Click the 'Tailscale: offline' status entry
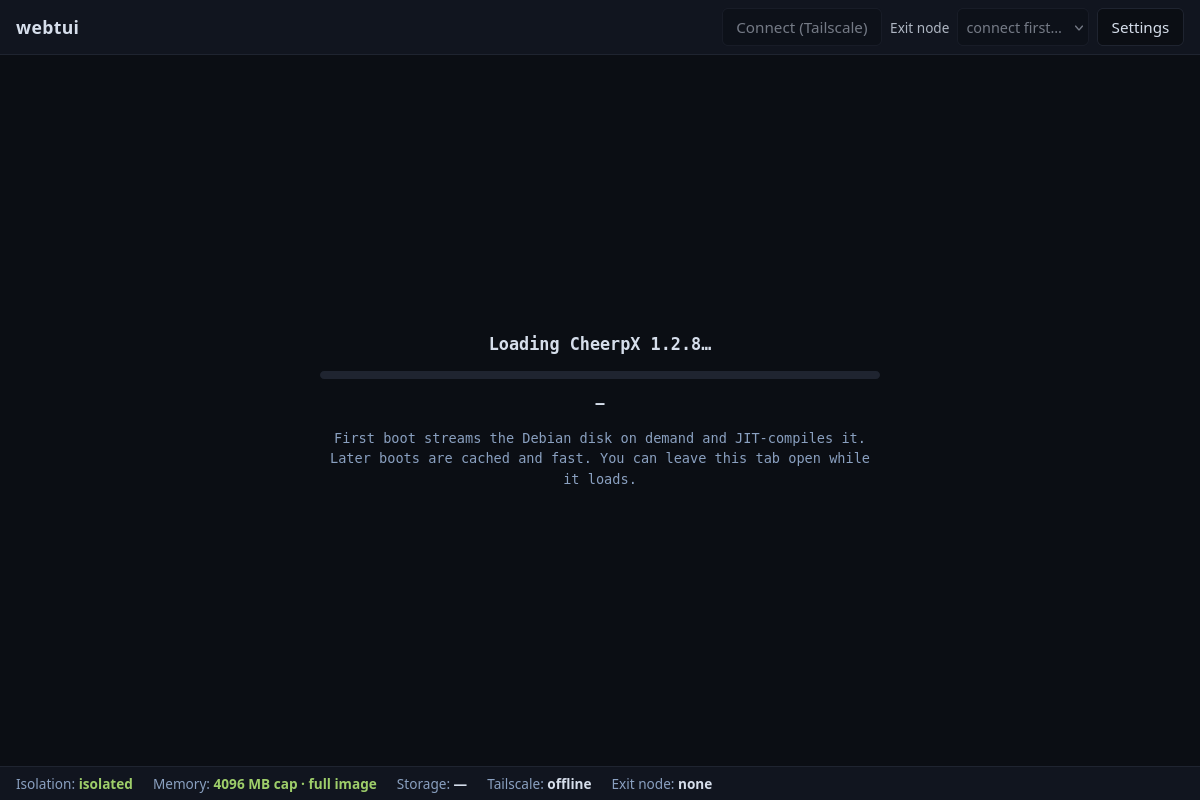Screen dimensions: 1200x800 click(539, 784)
